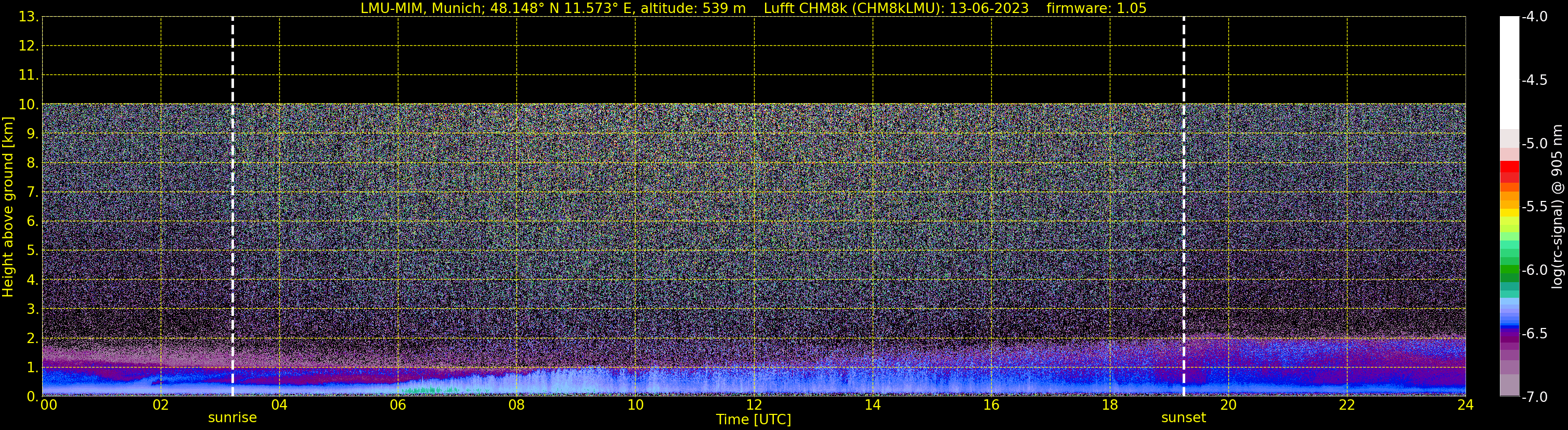This screenshot has width=1568, height=430.
Task: Click the white dashed sunset marker line
Action: tap(1184, 207)
